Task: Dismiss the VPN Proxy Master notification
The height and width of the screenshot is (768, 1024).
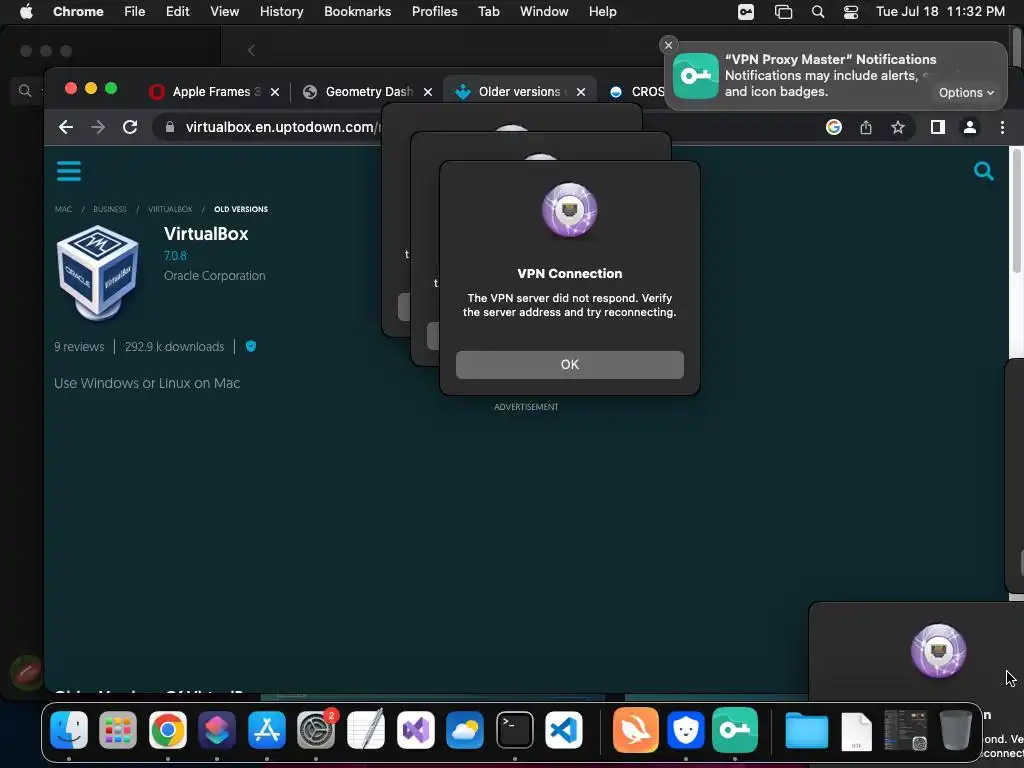Action: pos(668,45)
